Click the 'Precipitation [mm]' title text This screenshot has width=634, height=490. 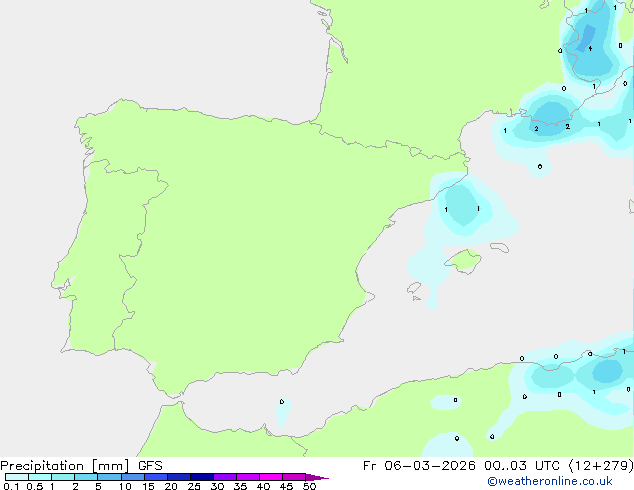coord(65,466)
